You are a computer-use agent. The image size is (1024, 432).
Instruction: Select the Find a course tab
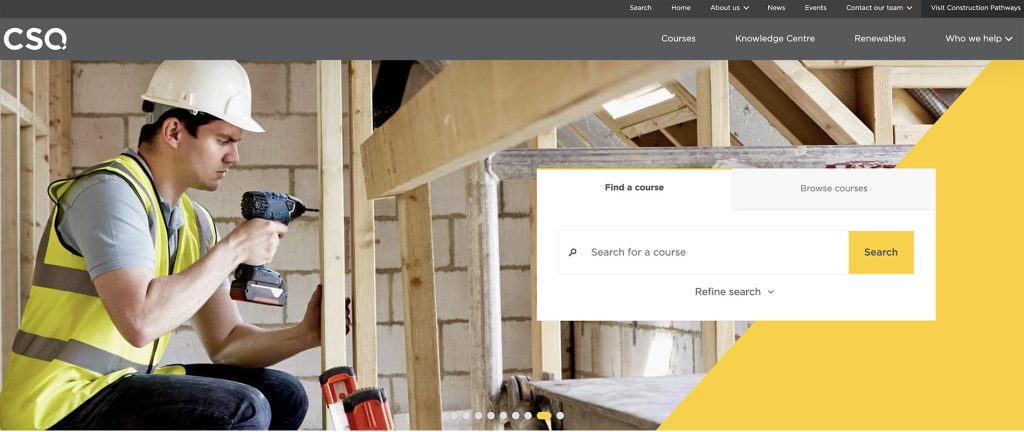pyautogui.click(x=634, y=188)
